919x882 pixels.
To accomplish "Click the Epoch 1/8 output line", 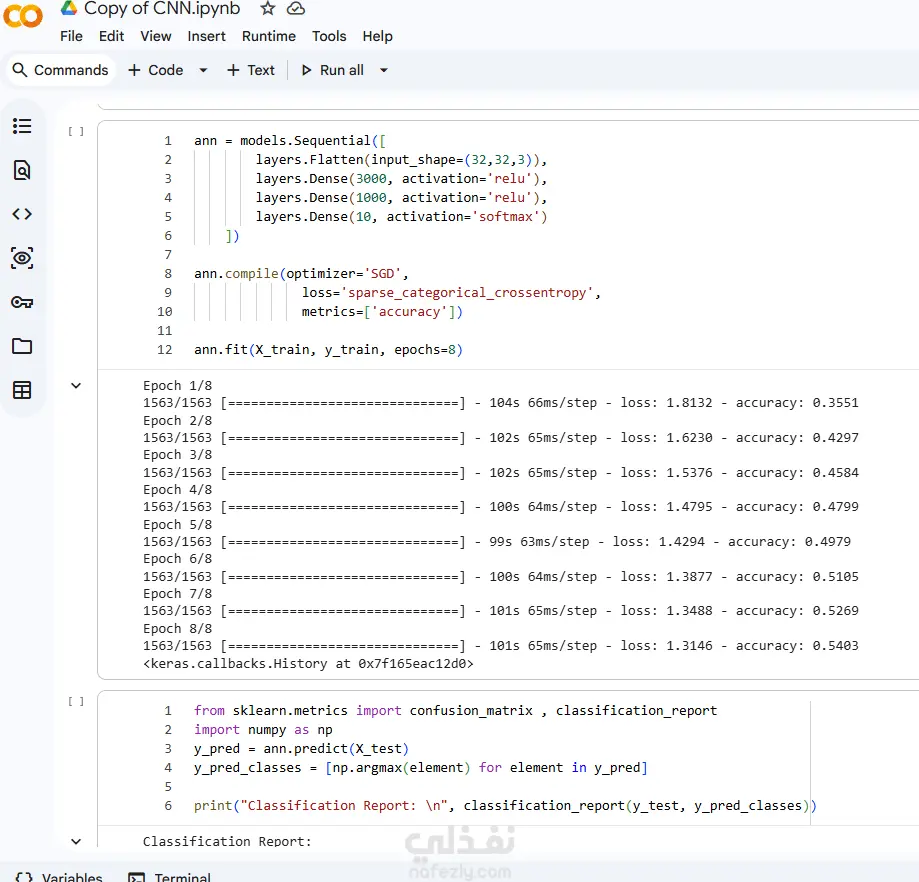I will [x=178, y=386].
